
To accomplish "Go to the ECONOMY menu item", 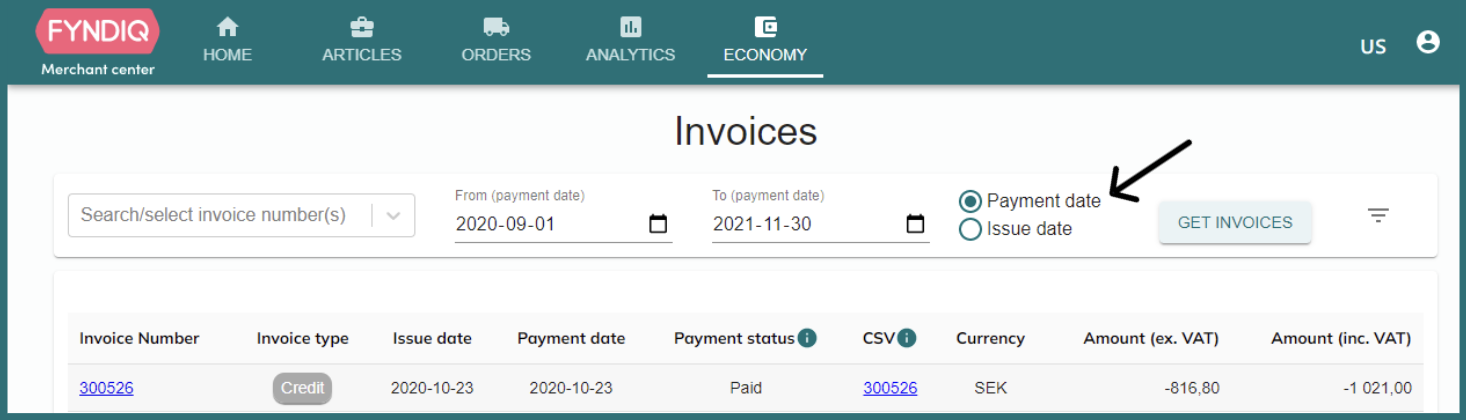I will pyautogui.click(x=765, y=55).
